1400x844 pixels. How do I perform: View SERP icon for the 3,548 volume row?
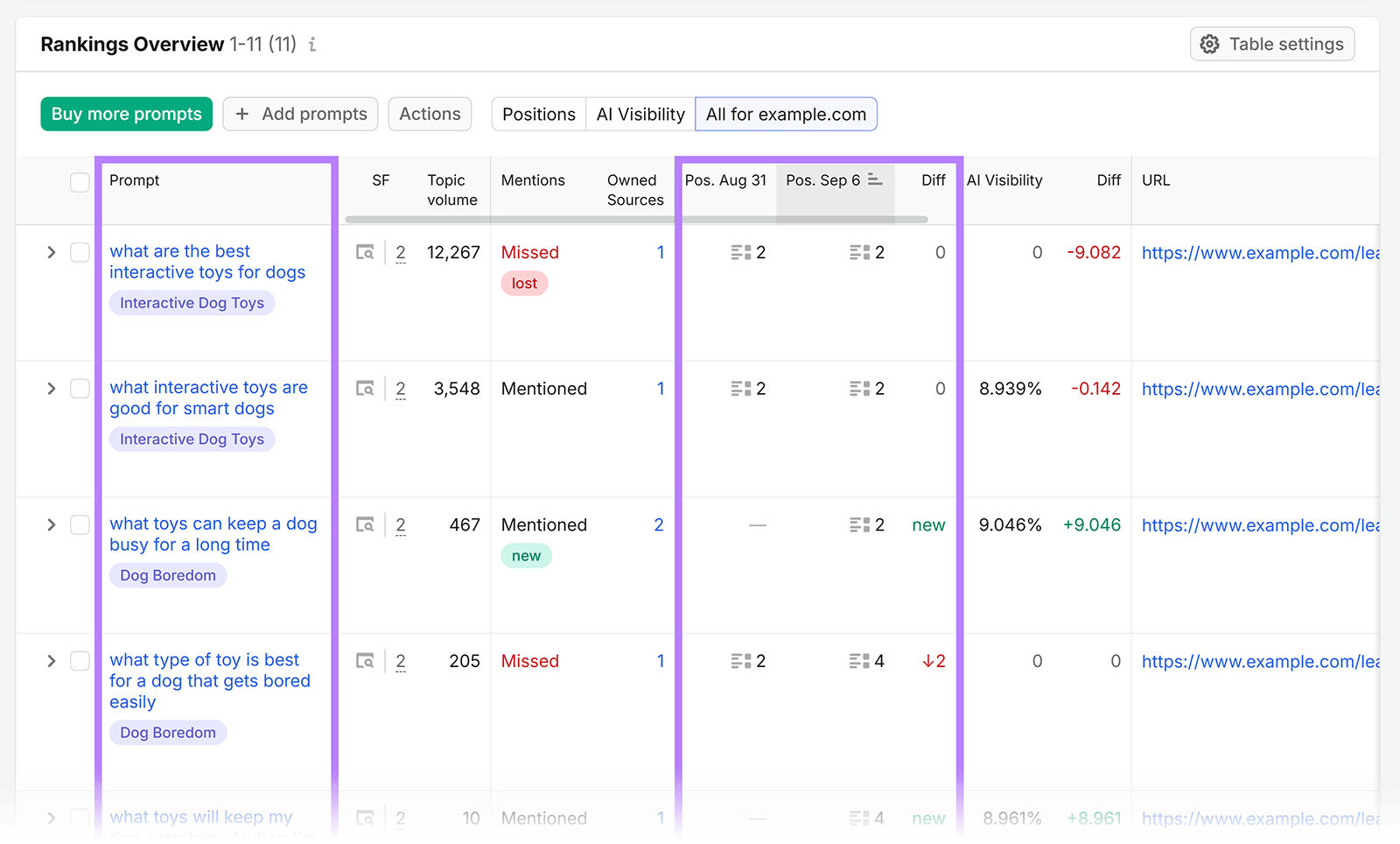click(365, 389)
